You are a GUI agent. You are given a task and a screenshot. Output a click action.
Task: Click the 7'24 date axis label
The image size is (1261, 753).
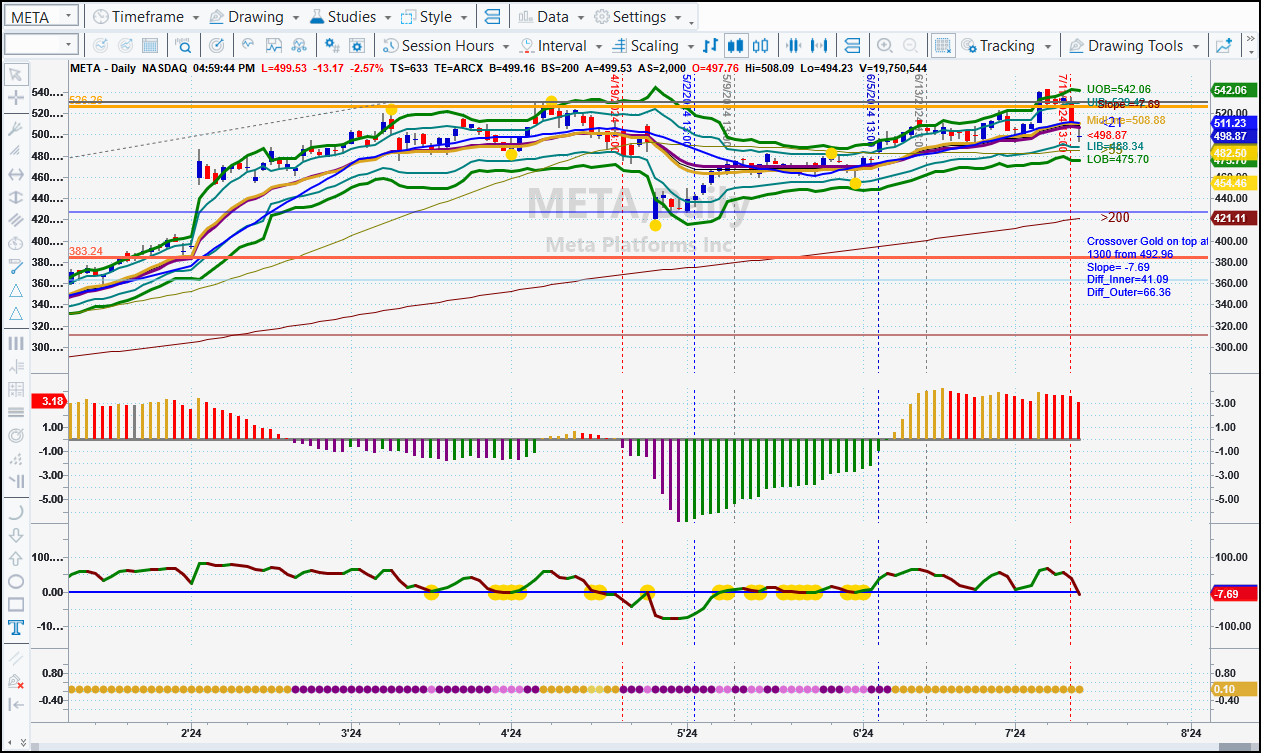pos(1014,735)
